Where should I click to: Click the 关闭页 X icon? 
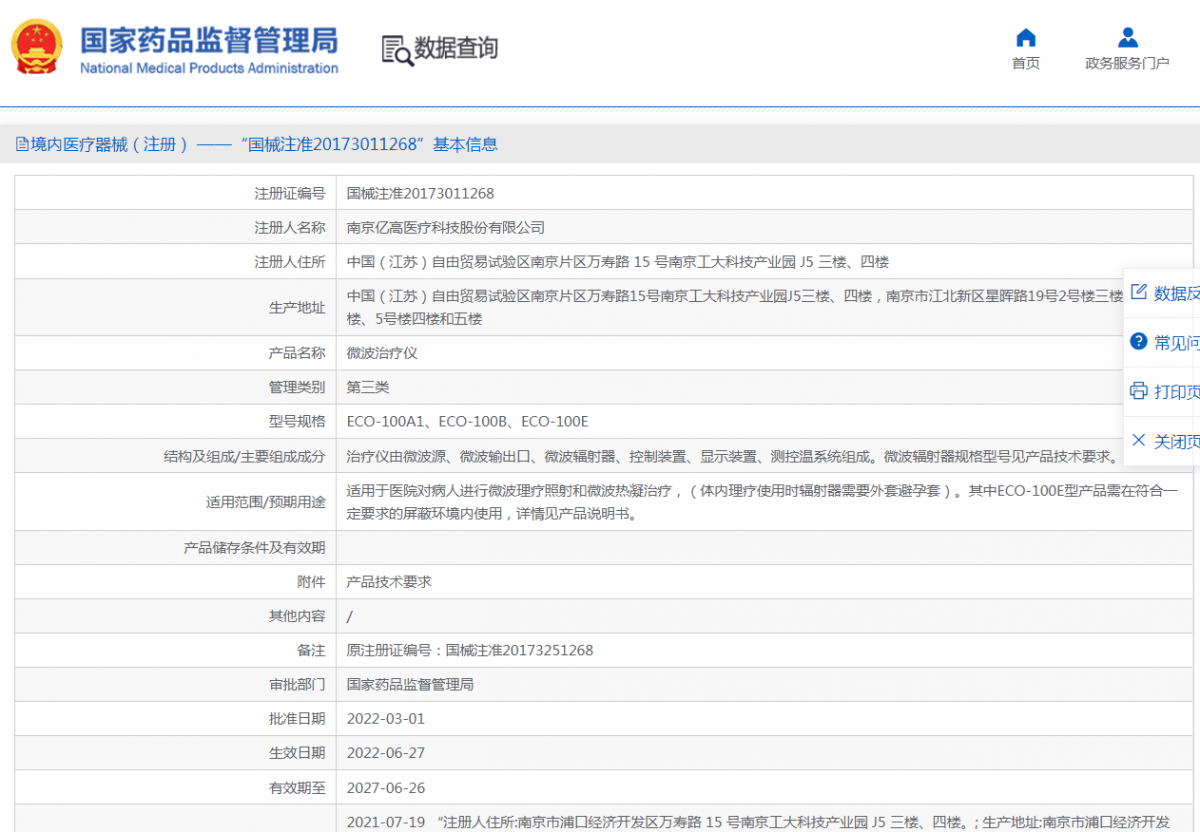[x=1138, y=440]
